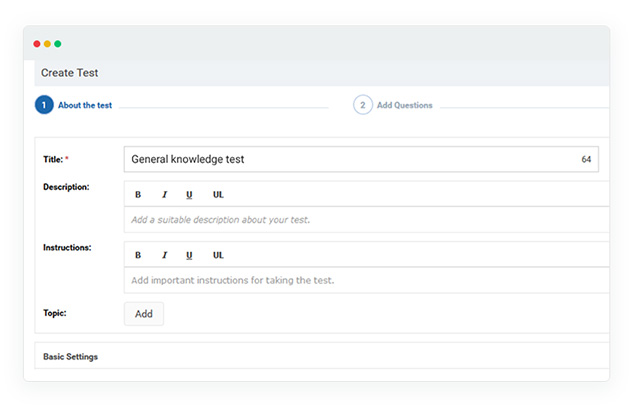Close the window with the red button
The width and height of the screenshot is (640, 410).
pos(37,44)
